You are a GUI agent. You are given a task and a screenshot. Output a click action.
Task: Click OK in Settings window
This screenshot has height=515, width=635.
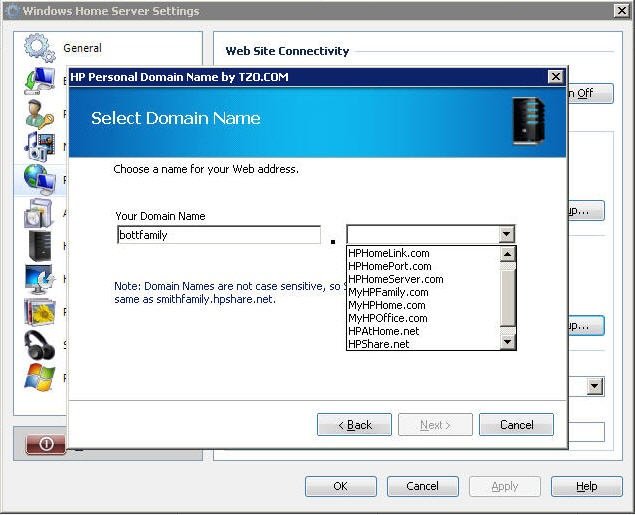click(x=341, y=486)
